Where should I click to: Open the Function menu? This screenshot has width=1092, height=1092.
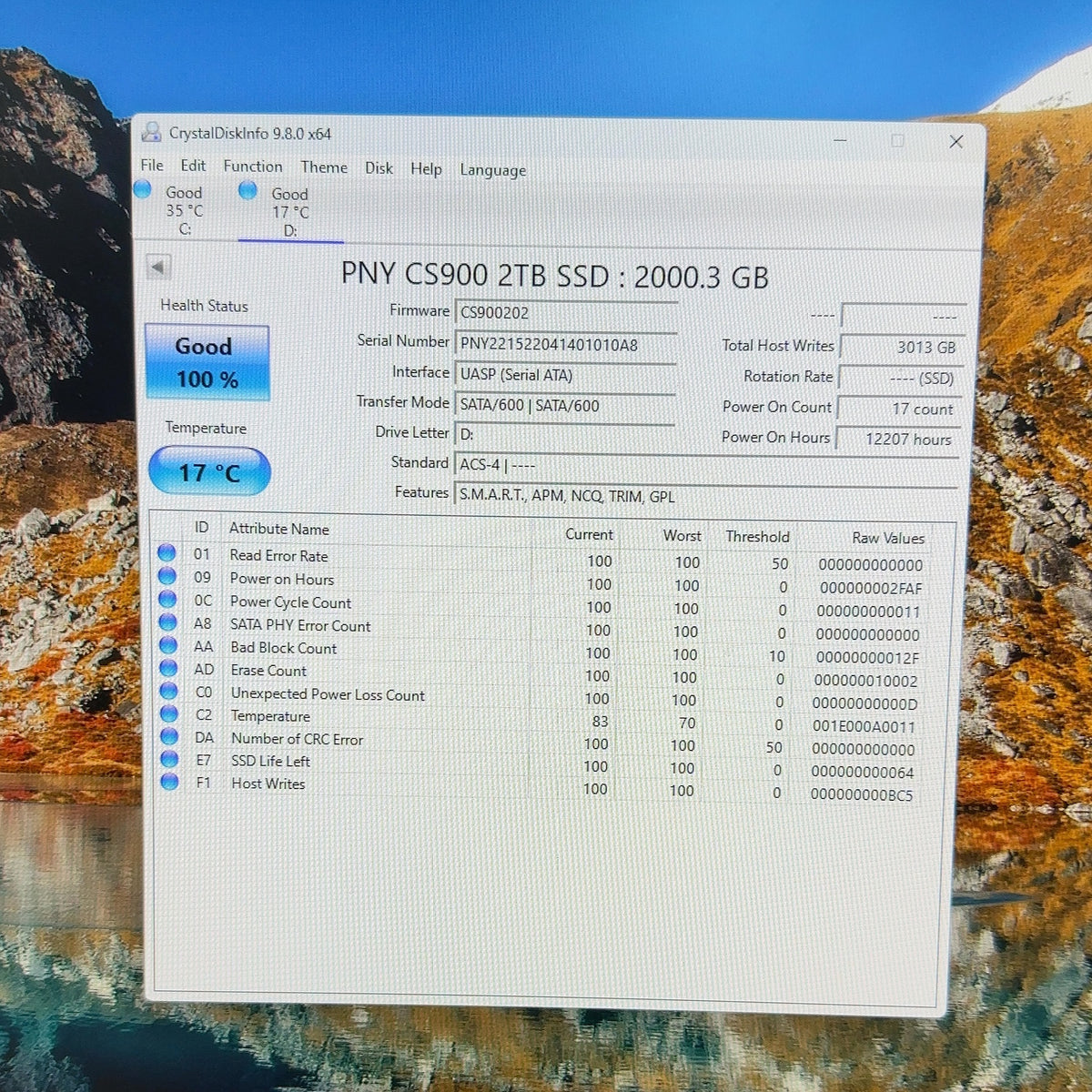(253, 167)
